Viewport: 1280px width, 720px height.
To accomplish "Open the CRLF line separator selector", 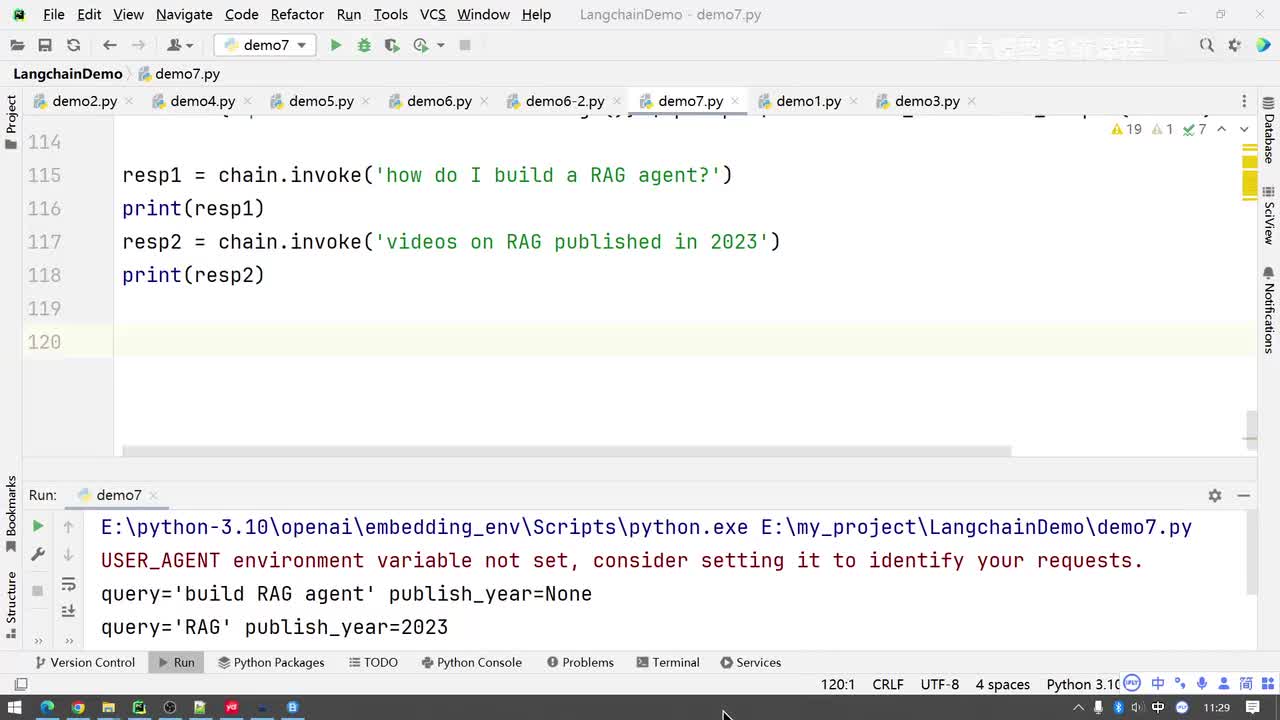I will pos(888,685).
